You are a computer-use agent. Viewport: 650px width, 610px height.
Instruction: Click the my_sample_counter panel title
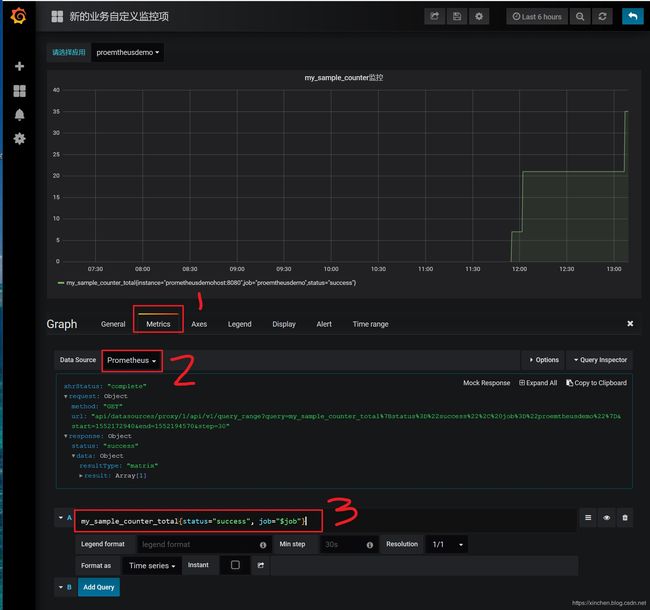[344, 77]
